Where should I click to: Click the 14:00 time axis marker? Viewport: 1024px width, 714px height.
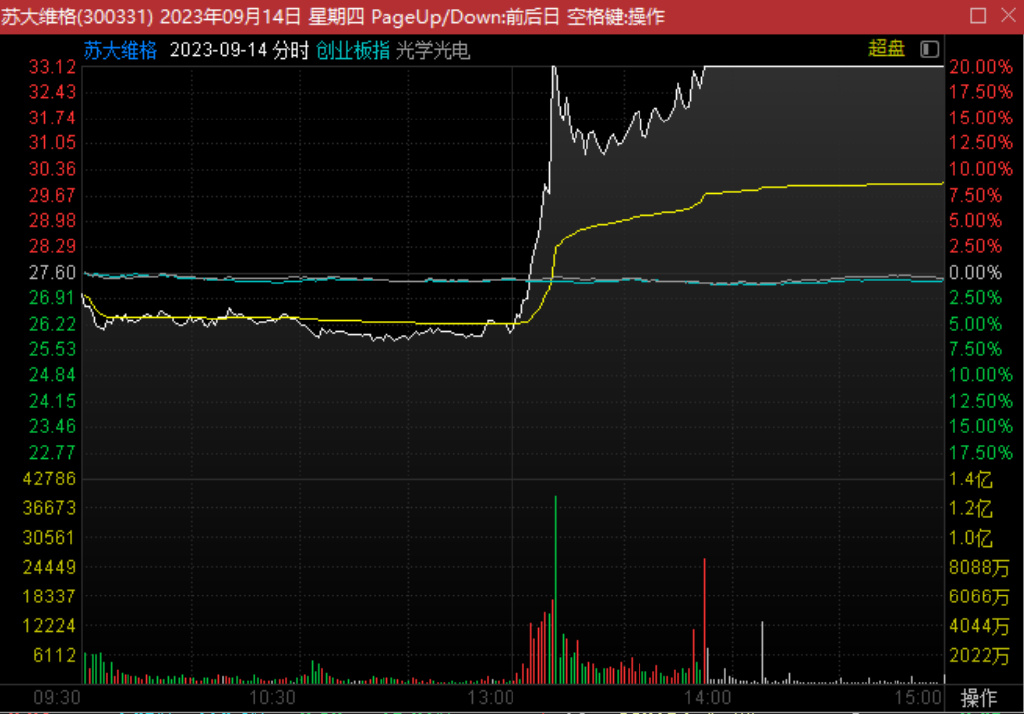coord(707,697)
